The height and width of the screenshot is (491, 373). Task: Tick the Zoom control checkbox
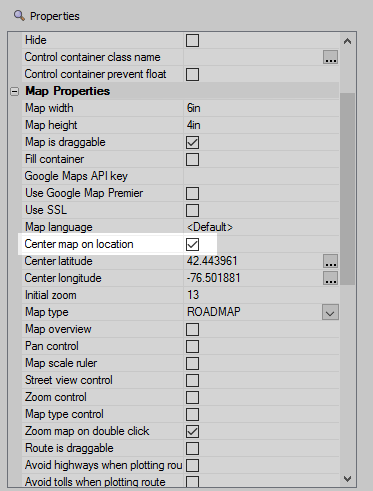coord(192,397)
